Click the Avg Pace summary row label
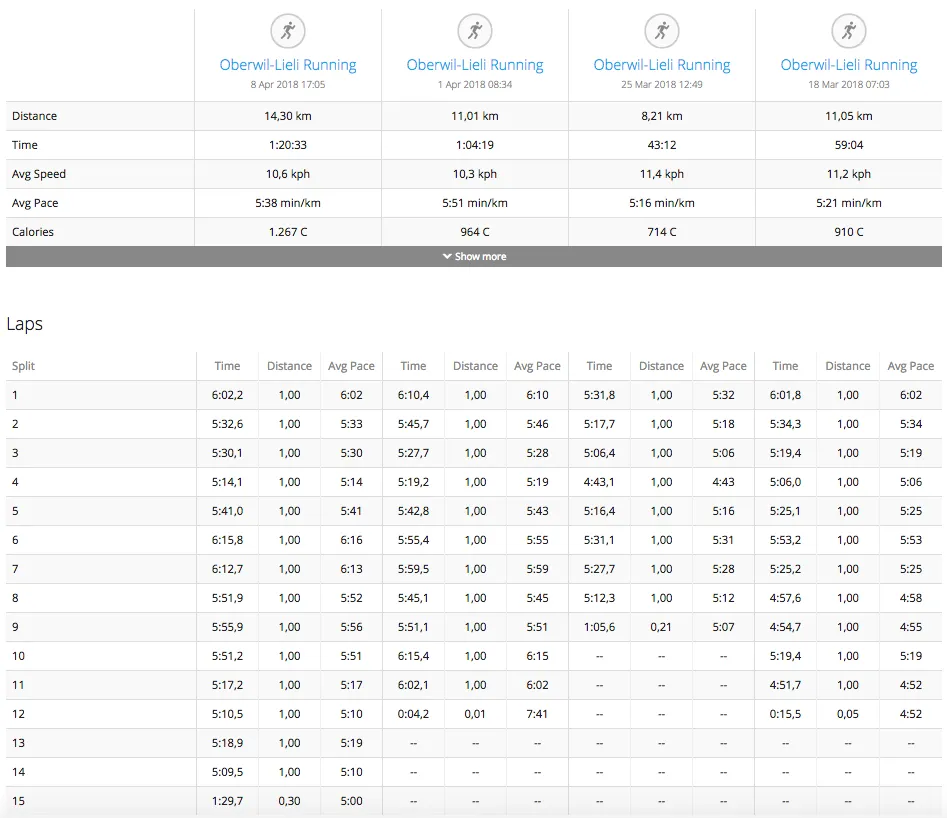This screenshot has width=947, height=818. click(x=35, y=203)
